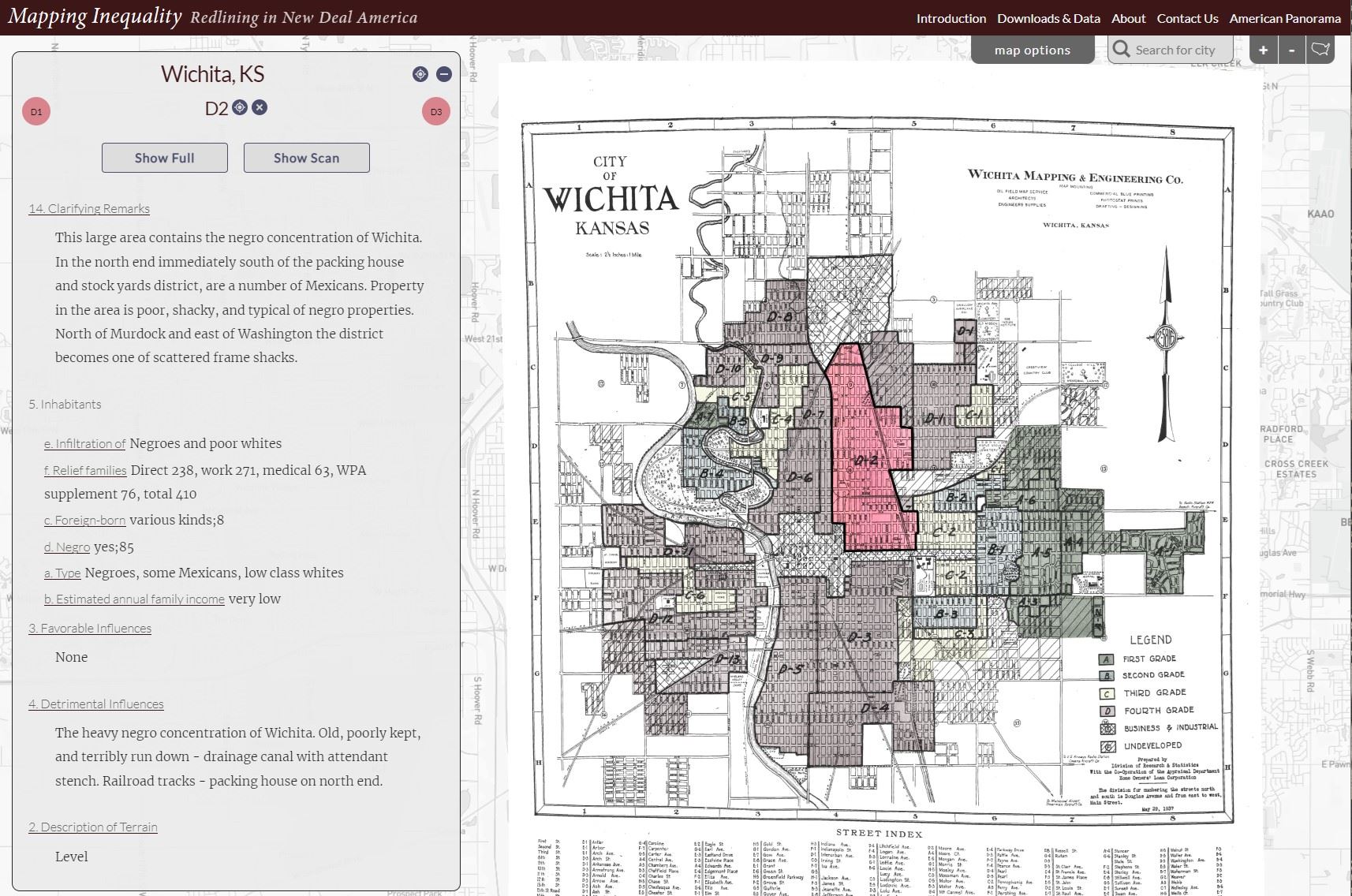Open the Introduction page
The height and width of the screenshot is (896, 1352).
951,18
